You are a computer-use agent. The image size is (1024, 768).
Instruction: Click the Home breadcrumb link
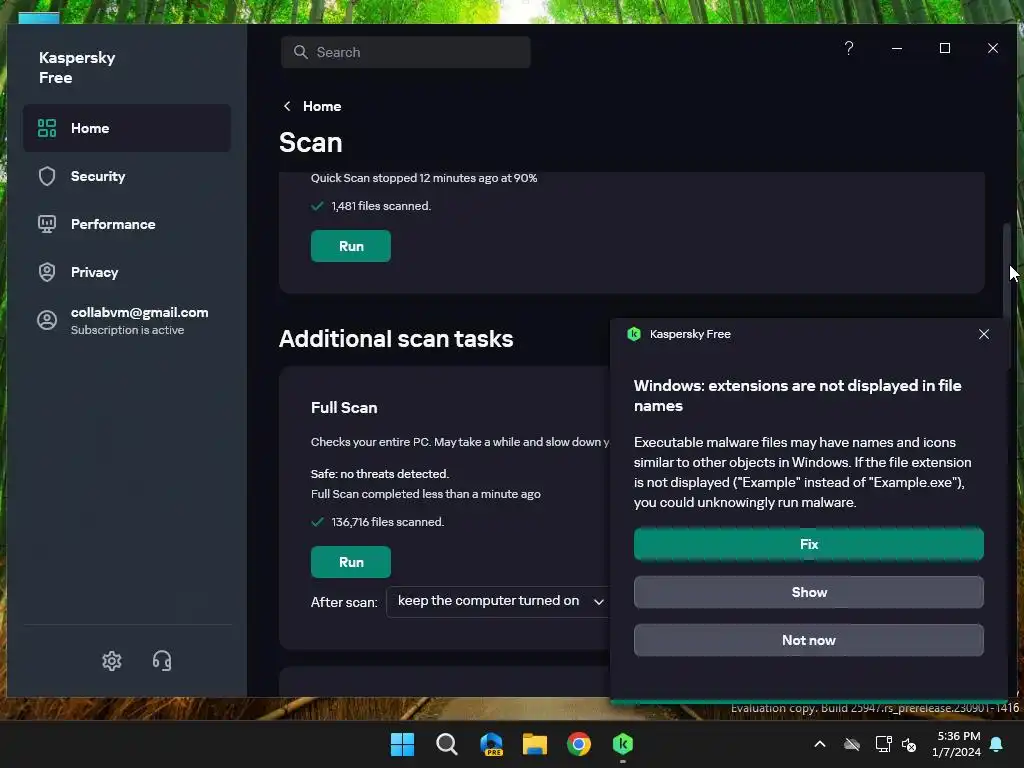(322, 106)
